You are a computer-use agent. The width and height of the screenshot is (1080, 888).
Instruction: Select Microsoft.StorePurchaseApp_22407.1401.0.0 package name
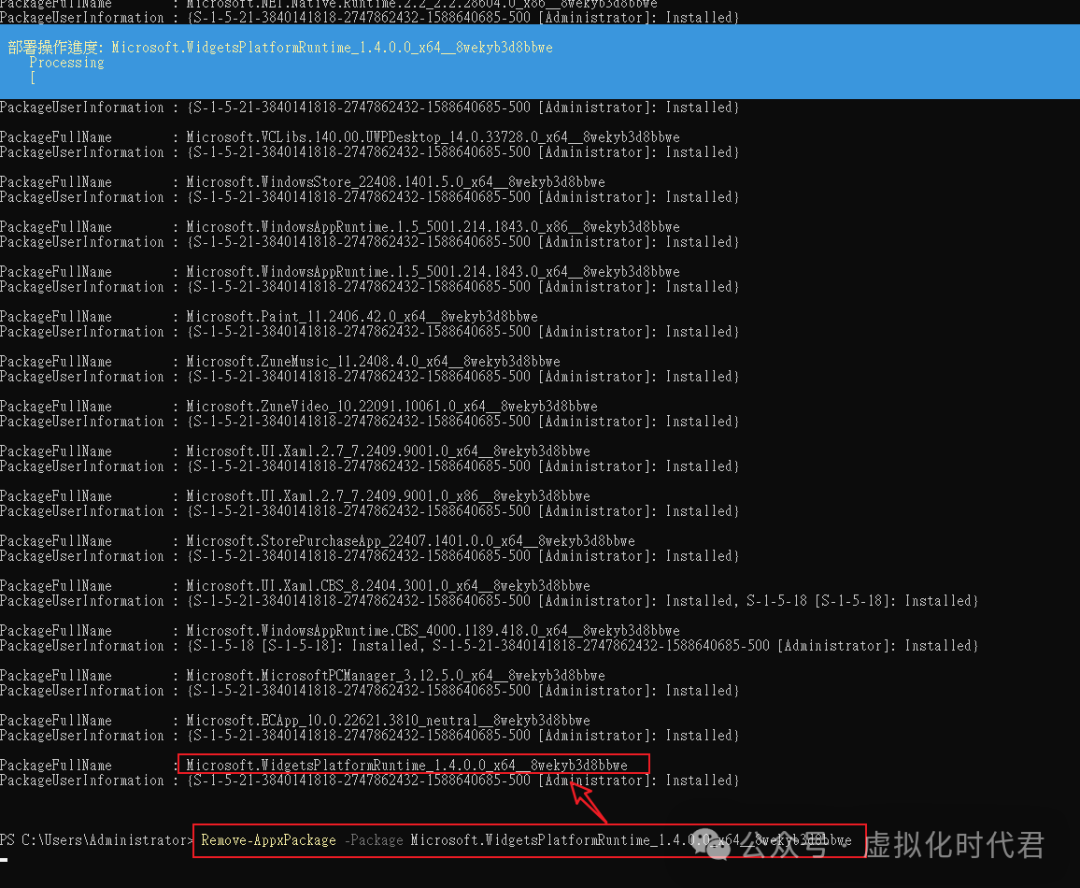pos(411,541)
